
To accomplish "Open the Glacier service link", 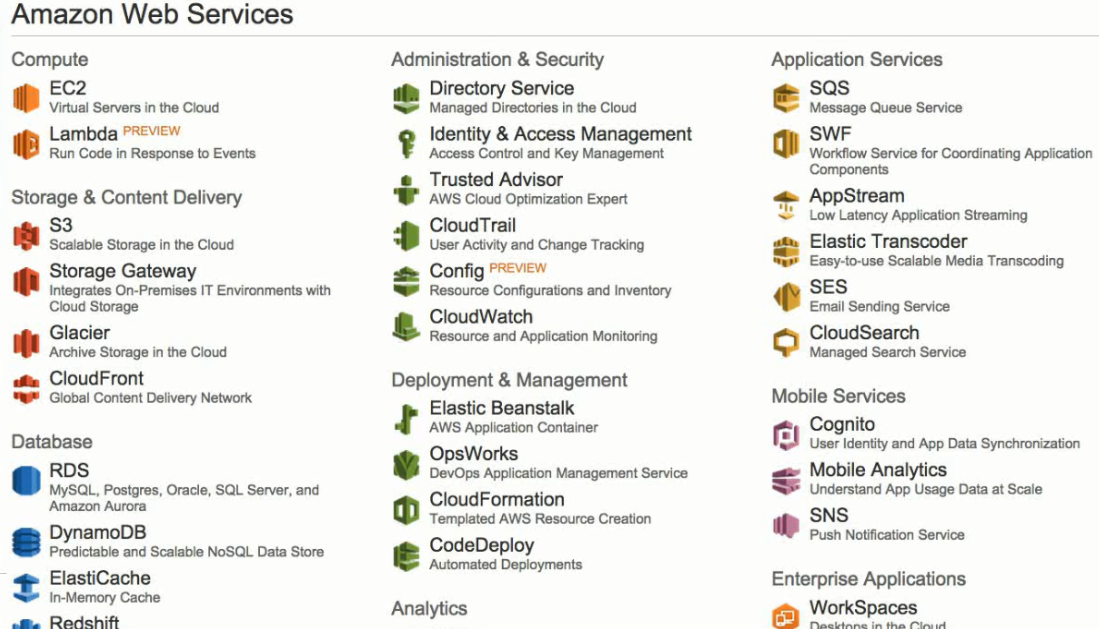I will click(80, 333).
